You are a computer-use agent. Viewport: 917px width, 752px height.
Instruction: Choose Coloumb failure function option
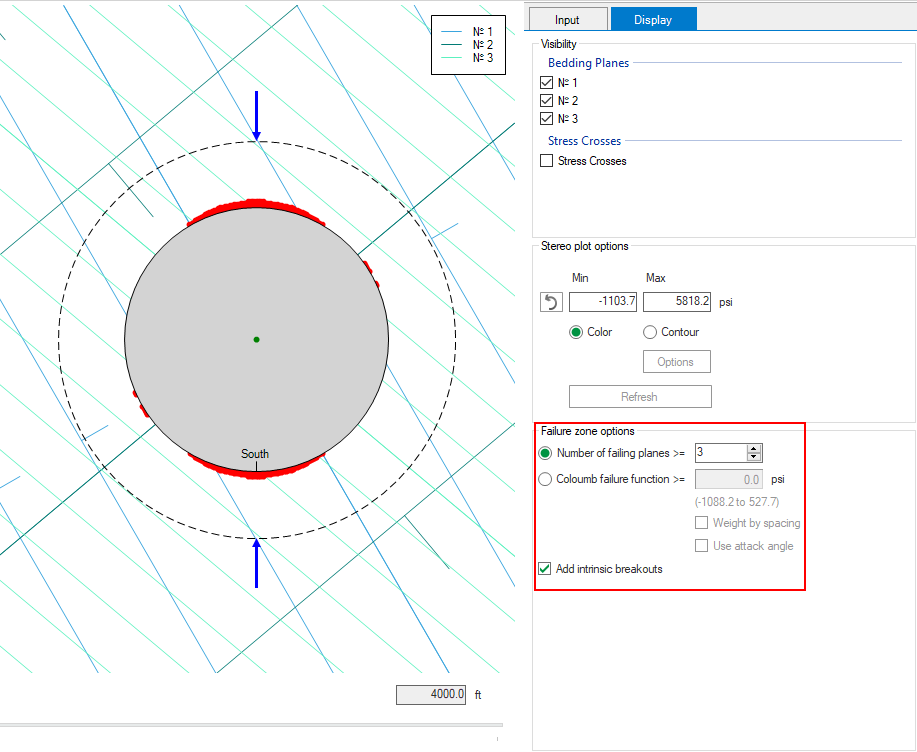[x=545, y=479]
